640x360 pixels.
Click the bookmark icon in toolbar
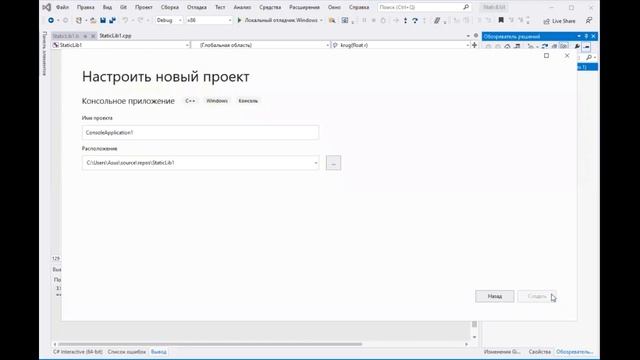tap(501, 20)
